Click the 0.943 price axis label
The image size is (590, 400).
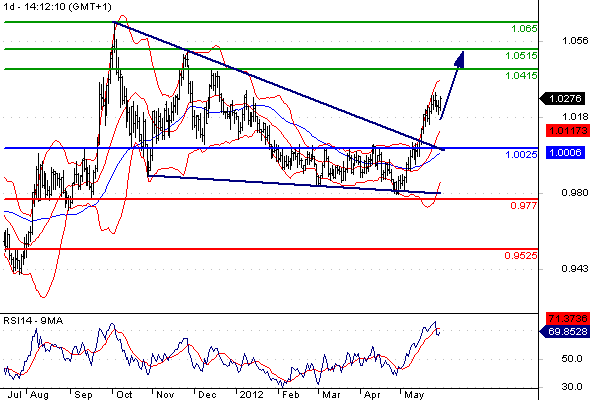tap(575, 269)
